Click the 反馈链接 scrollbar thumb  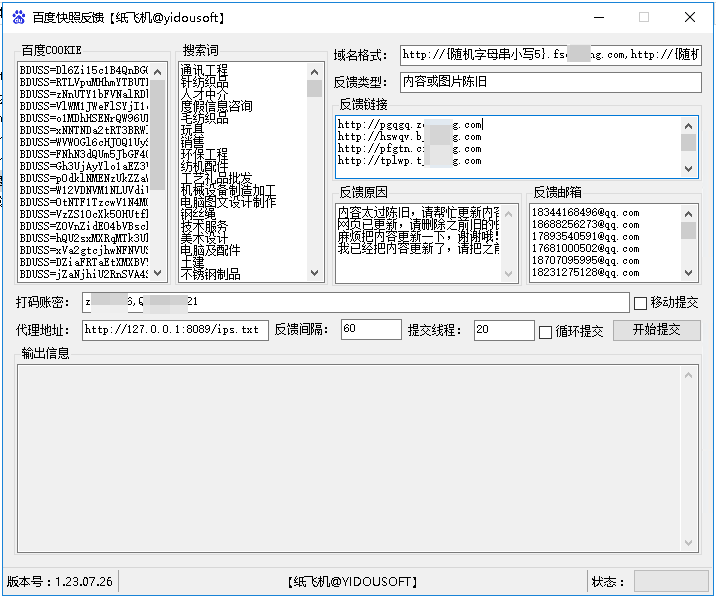click(x=689, y=142)
